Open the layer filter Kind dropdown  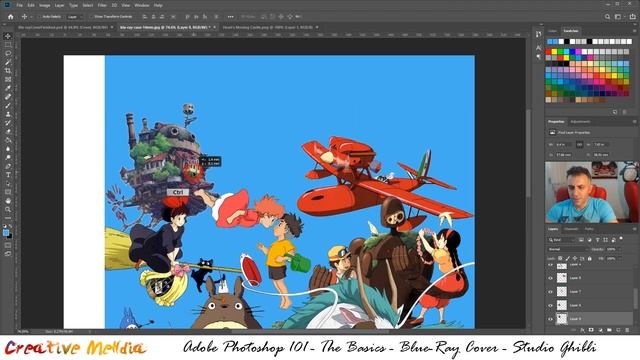coord(561,240)
